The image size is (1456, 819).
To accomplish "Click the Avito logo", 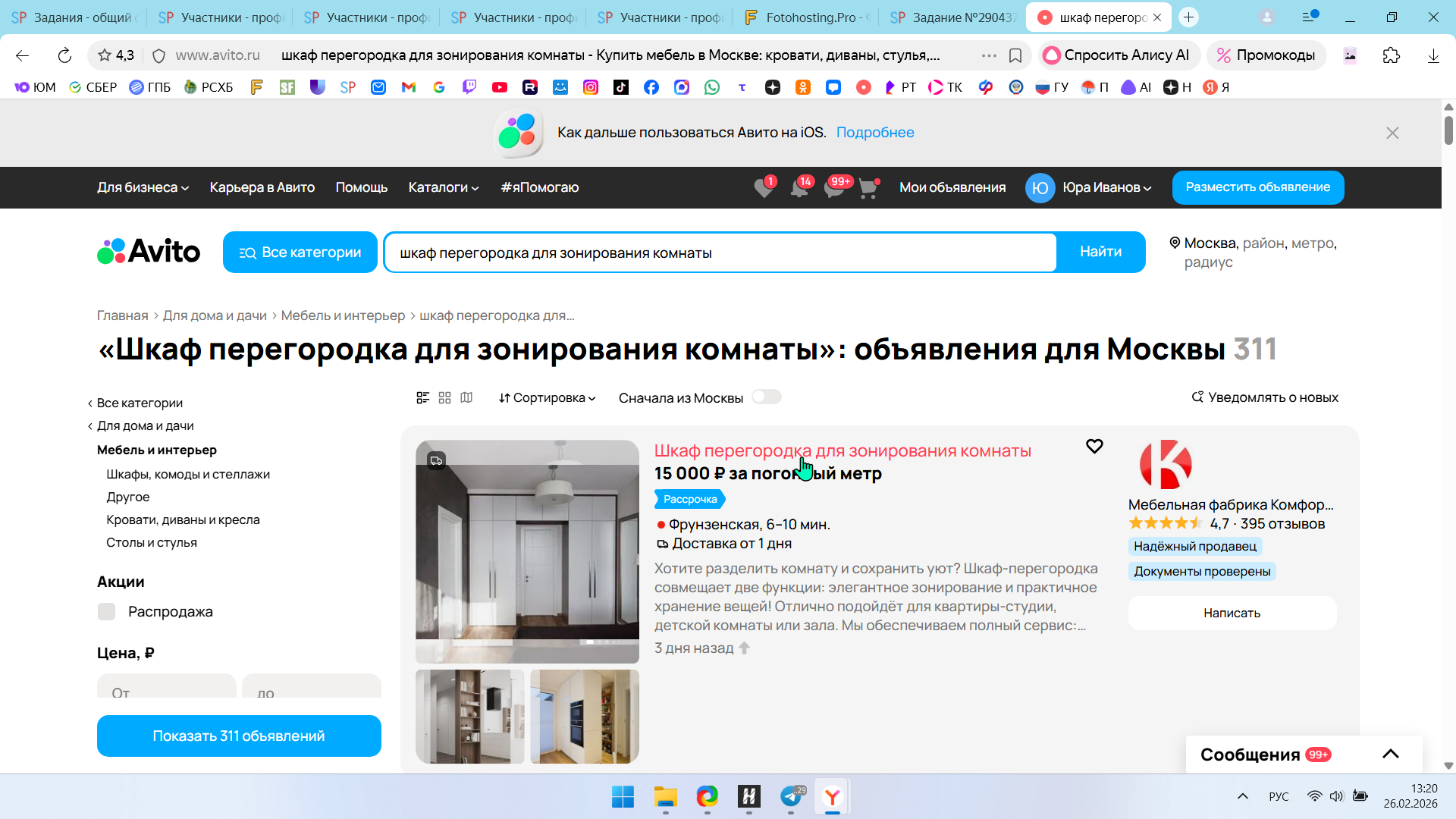I will tap(149, 252).
